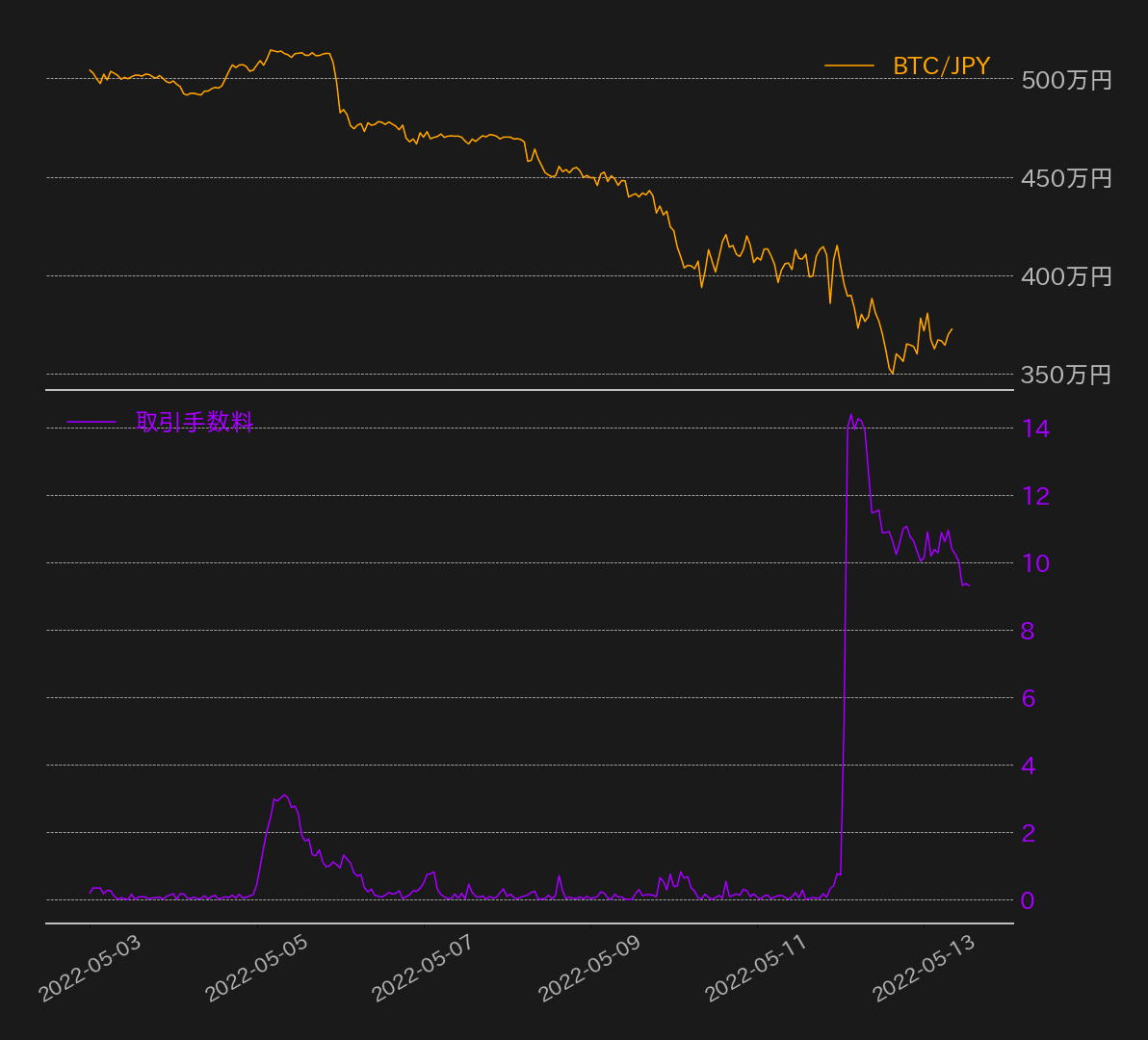Screen dimensions: 1148x1040
Task: Select the purple fee axis value 14
Action: [1035, 429]
